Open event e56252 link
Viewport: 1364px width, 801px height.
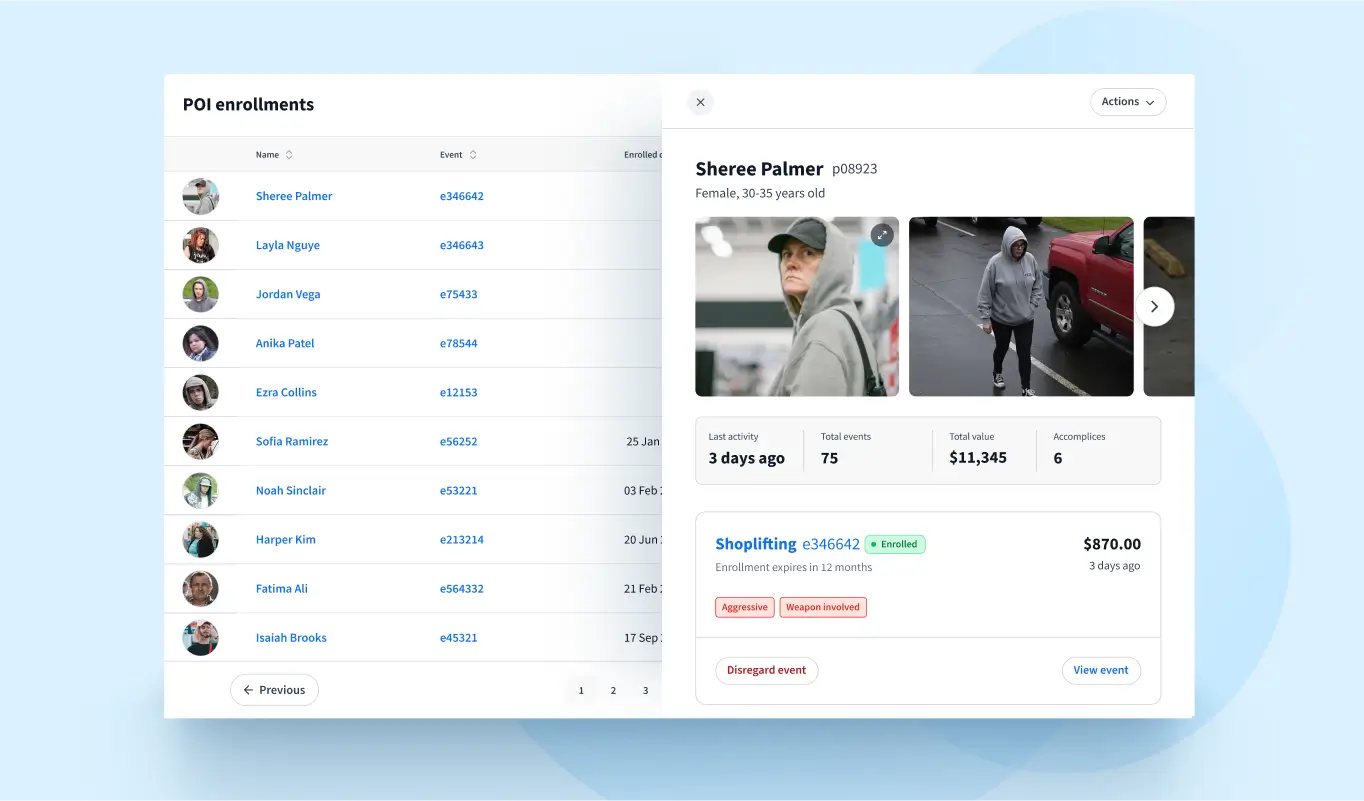pos(459,441)
